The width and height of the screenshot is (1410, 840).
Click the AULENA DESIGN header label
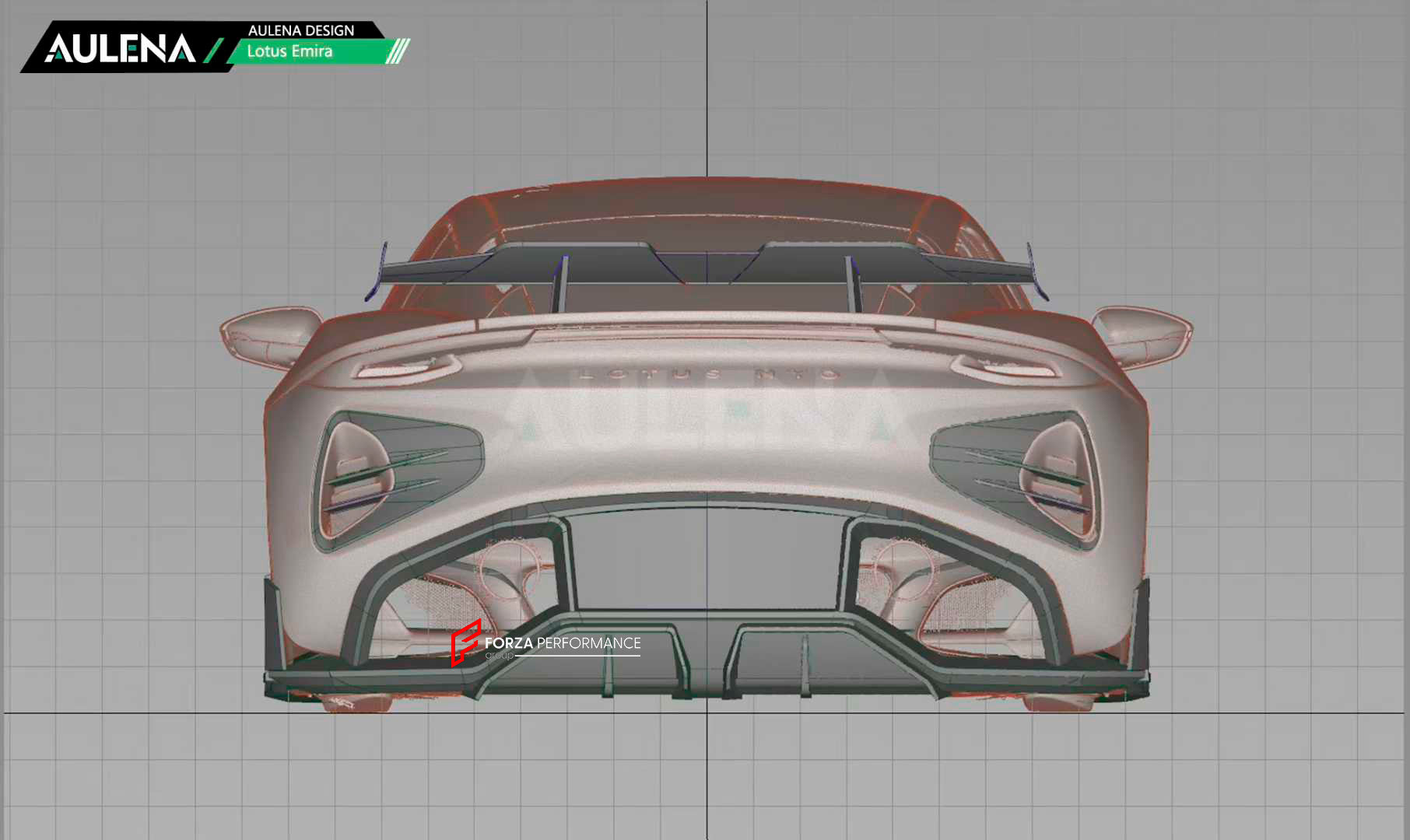tap(301, 30)
